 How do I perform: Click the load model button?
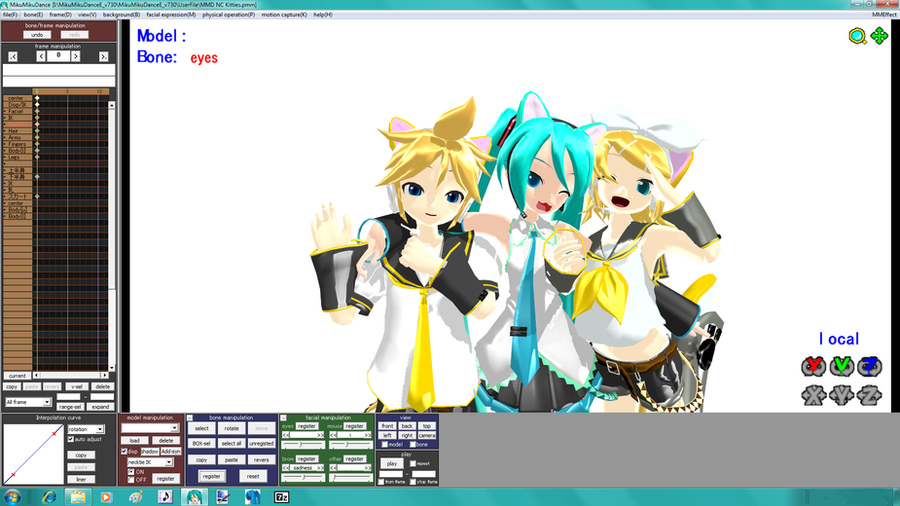(x=134, y=441)
